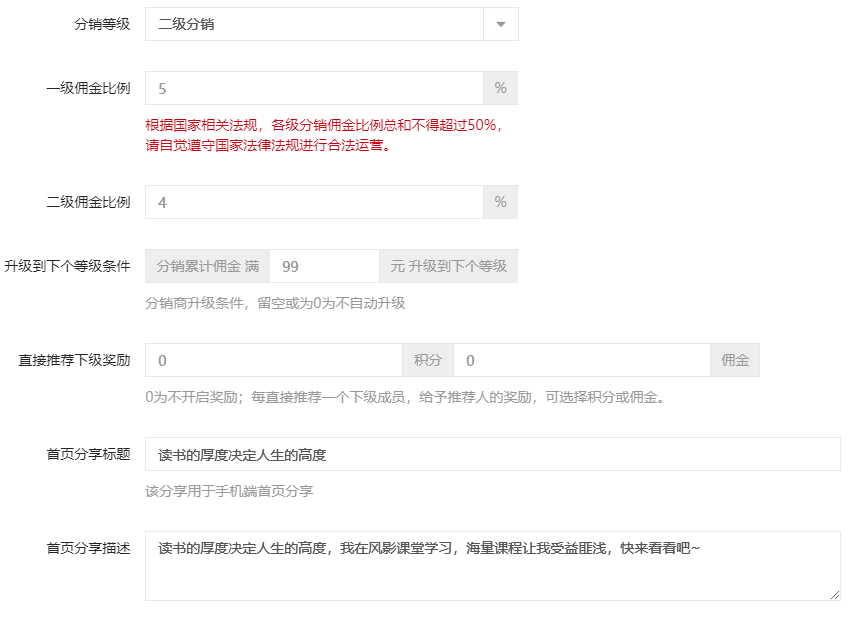861x617 pixels.
Task: Click the 分销等级 field label
Action: [x=102, y=24]
